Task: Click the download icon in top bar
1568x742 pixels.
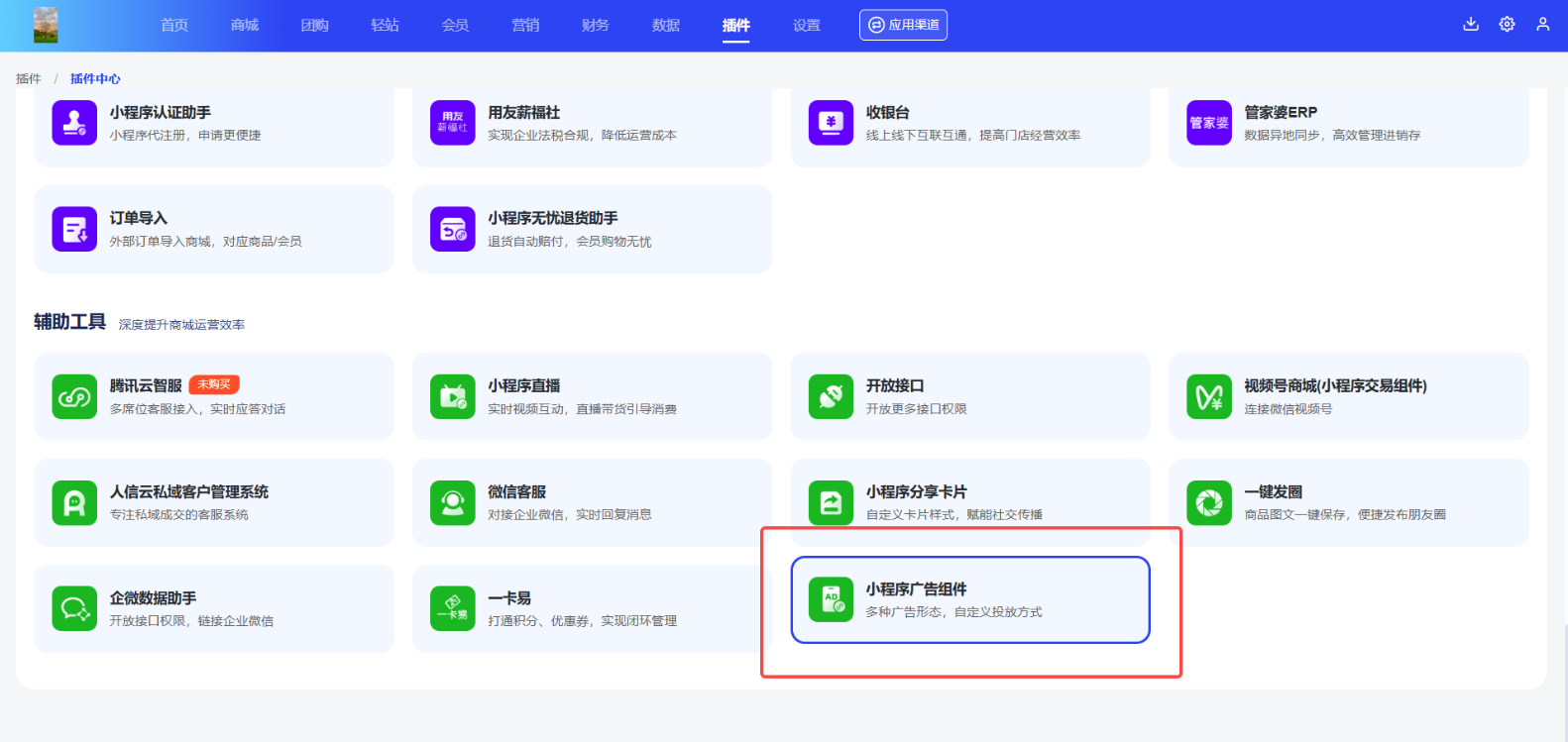Action: coord(1471,25)
